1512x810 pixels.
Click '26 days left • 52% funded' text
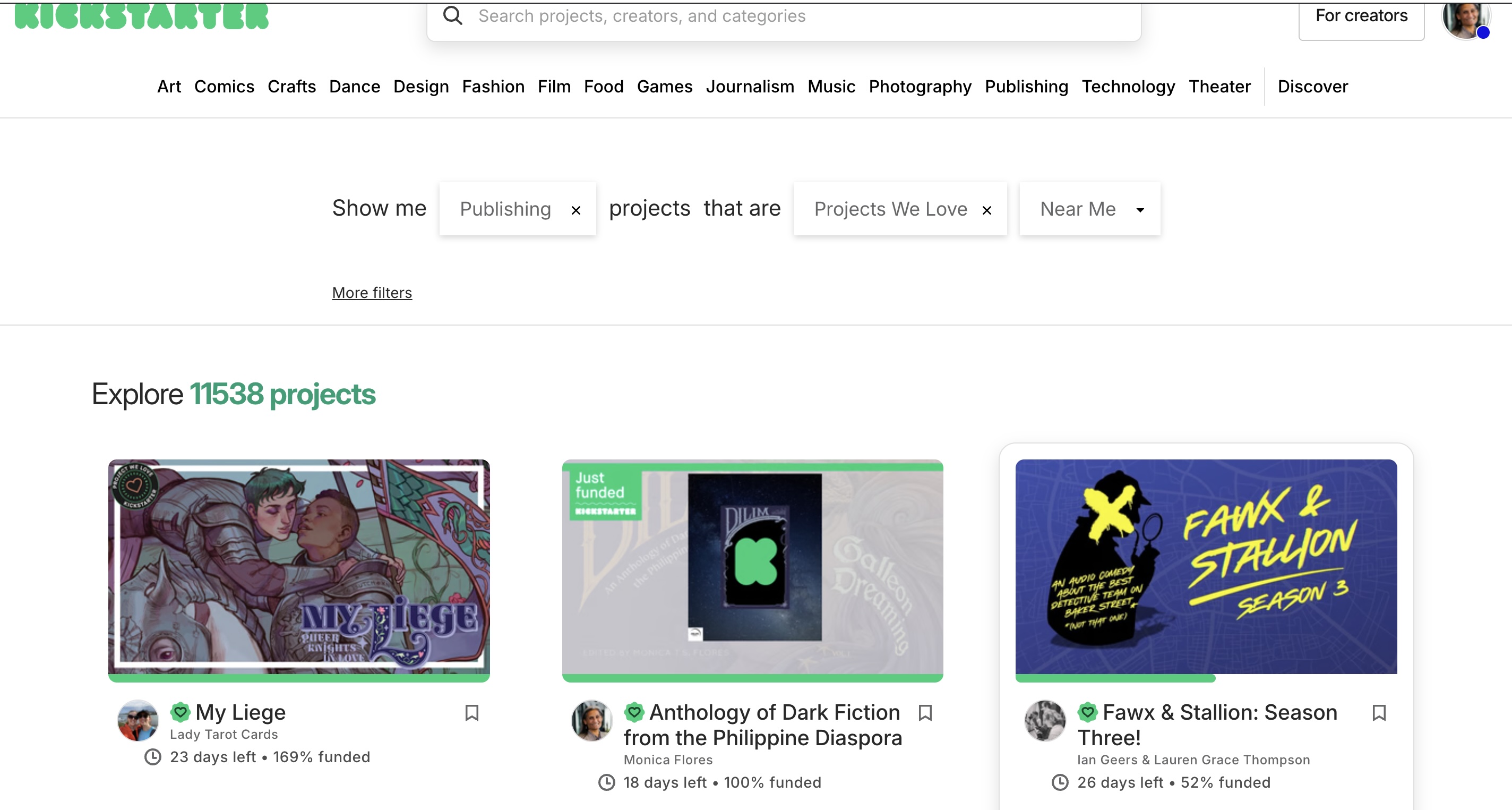(1174, 782)
